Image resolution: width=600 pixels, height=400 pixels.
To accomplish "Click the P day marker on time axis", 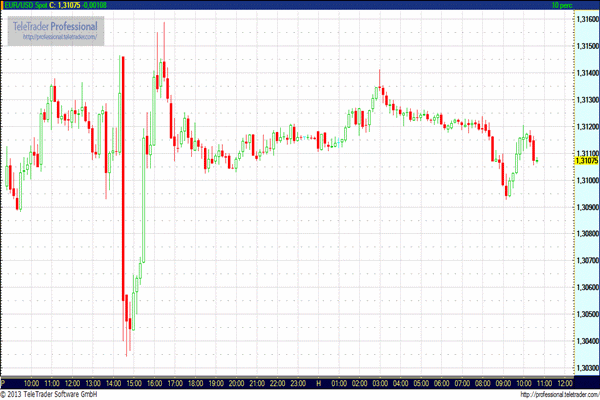I will pyautogui.click(x=3, y=383).
